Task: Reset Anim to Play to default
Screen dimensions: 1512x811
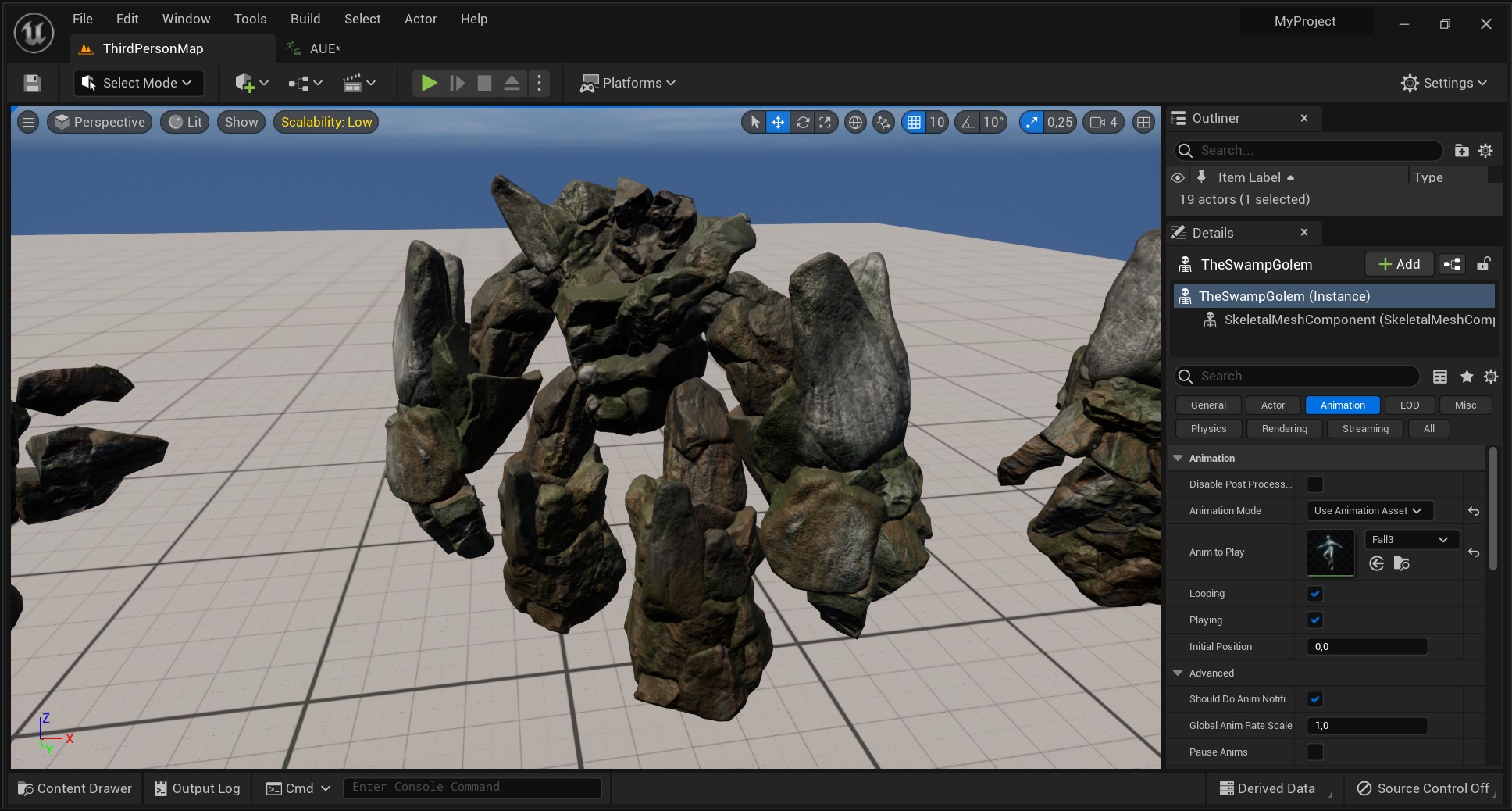Action: [1474, 552]
